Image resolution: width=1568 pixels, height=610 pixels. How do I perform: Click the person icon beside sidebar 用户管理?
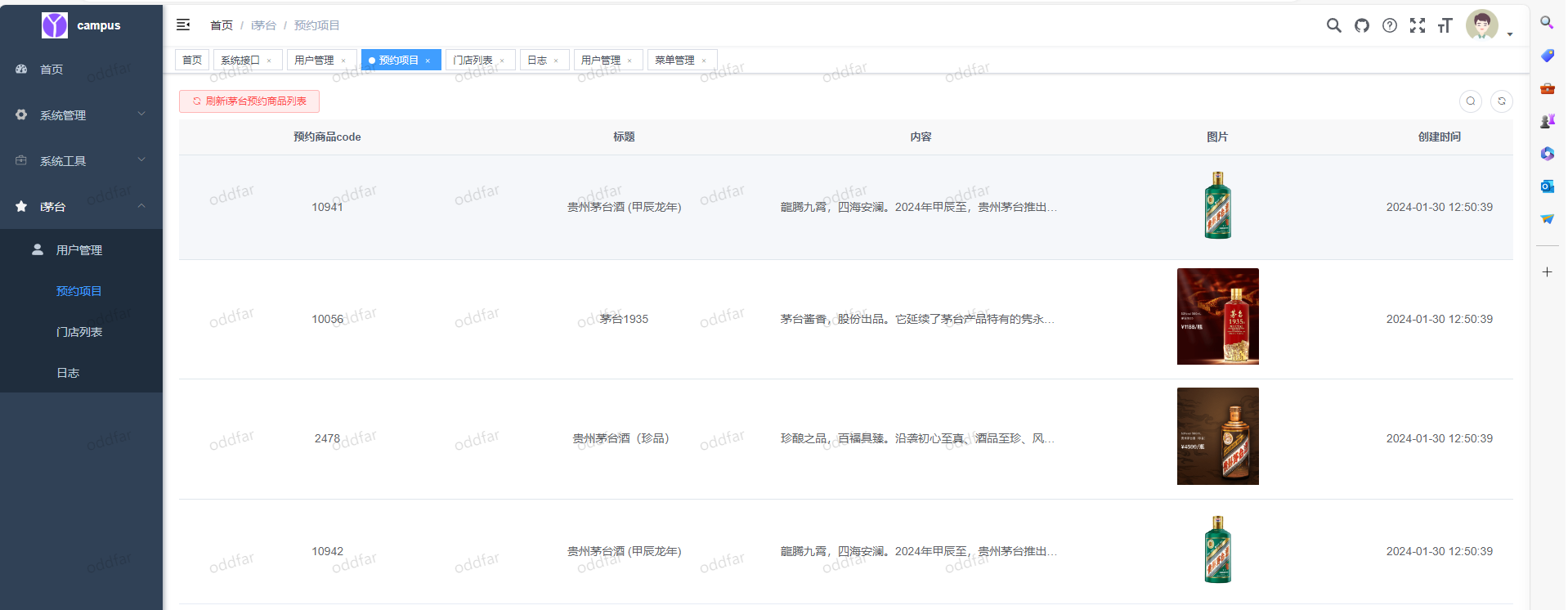[x=38, y=249]
